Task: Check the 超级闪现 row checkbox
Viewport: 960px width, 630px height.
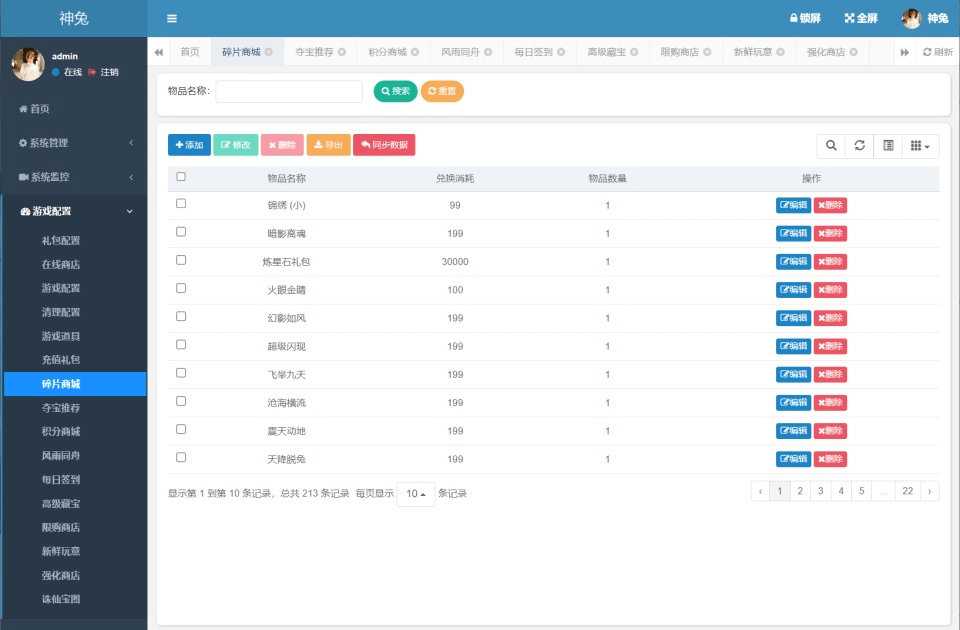Action: click(x=181, y=344)
